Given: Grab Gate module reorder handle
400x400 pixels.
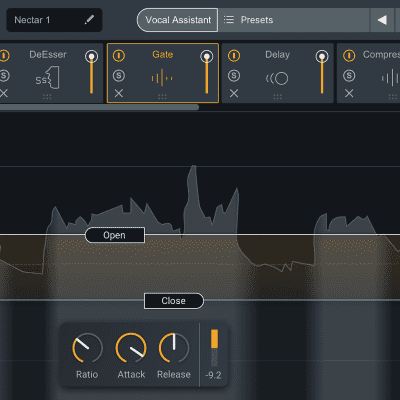Looking at the screenshot, I should (162, 97).
